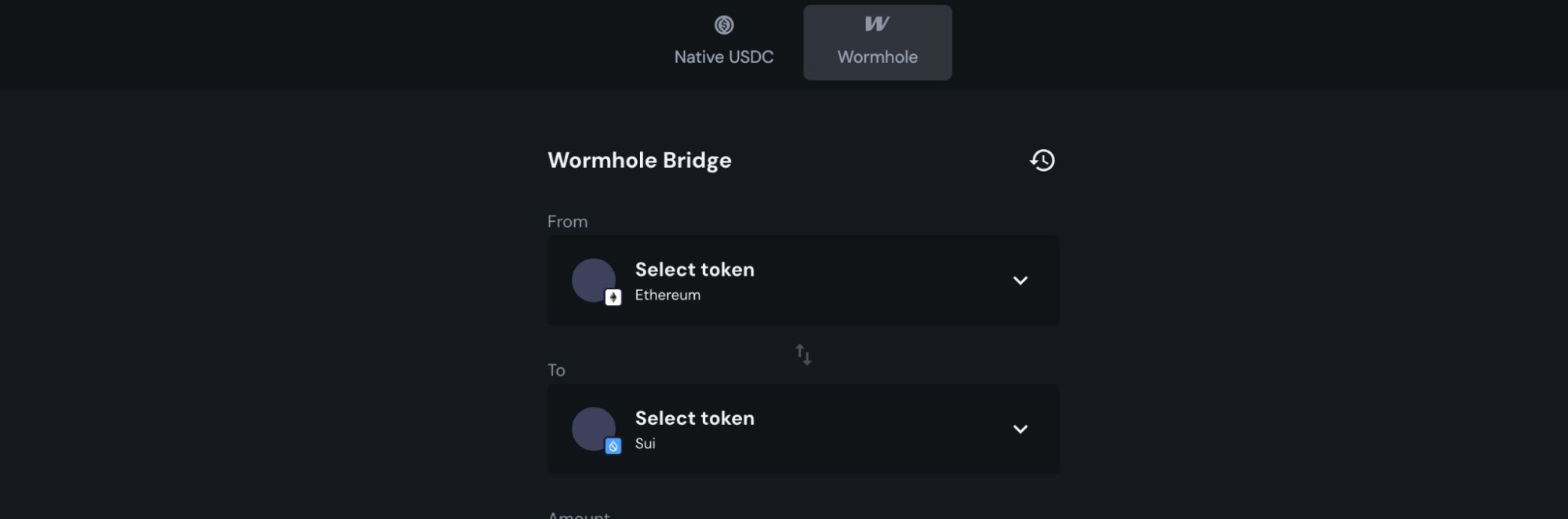Click the Ethereum network label
This screenshot has height=519, width=1568.
[668, 296]
